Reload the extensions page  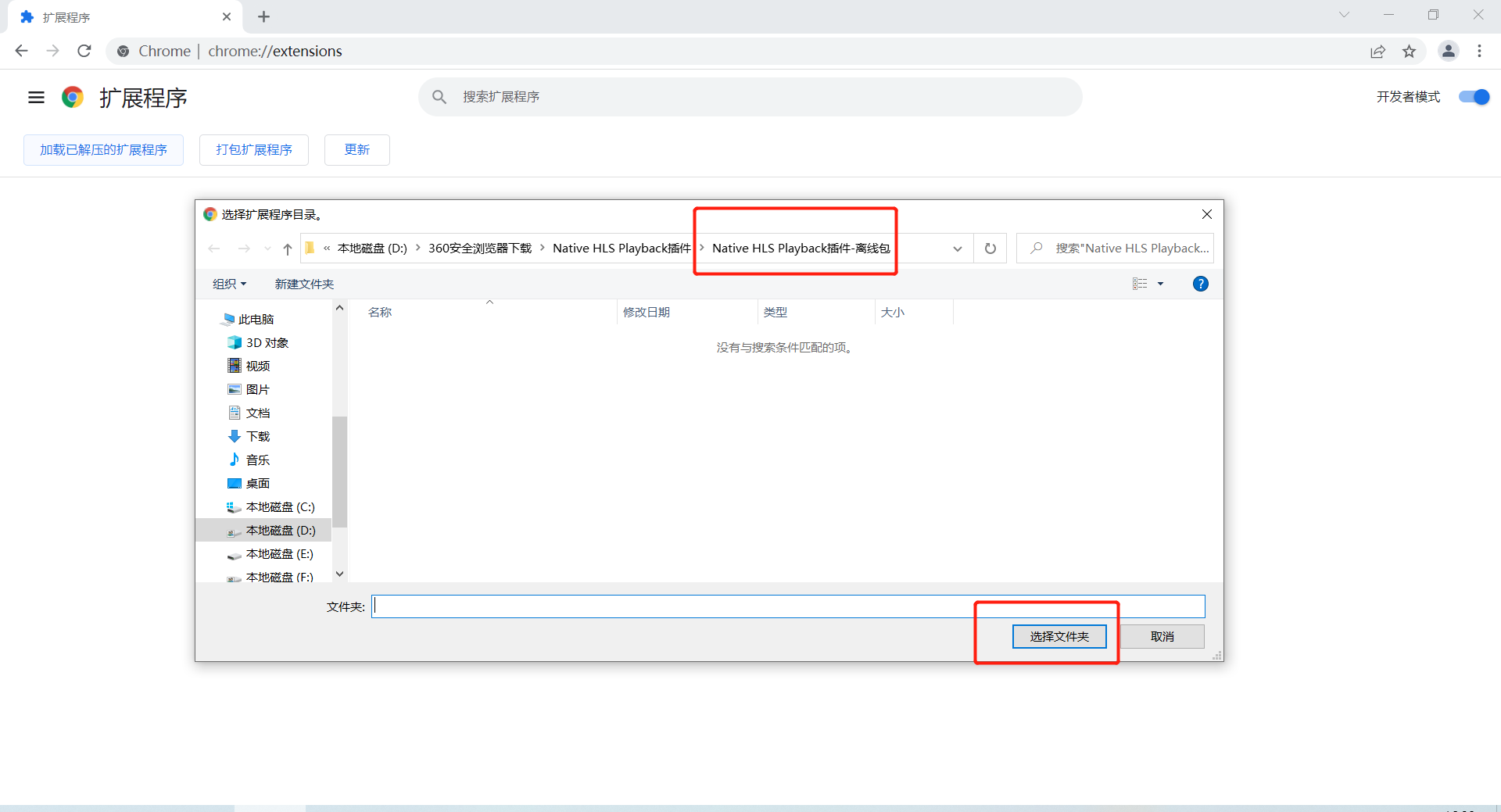click(x=84, y=51)
